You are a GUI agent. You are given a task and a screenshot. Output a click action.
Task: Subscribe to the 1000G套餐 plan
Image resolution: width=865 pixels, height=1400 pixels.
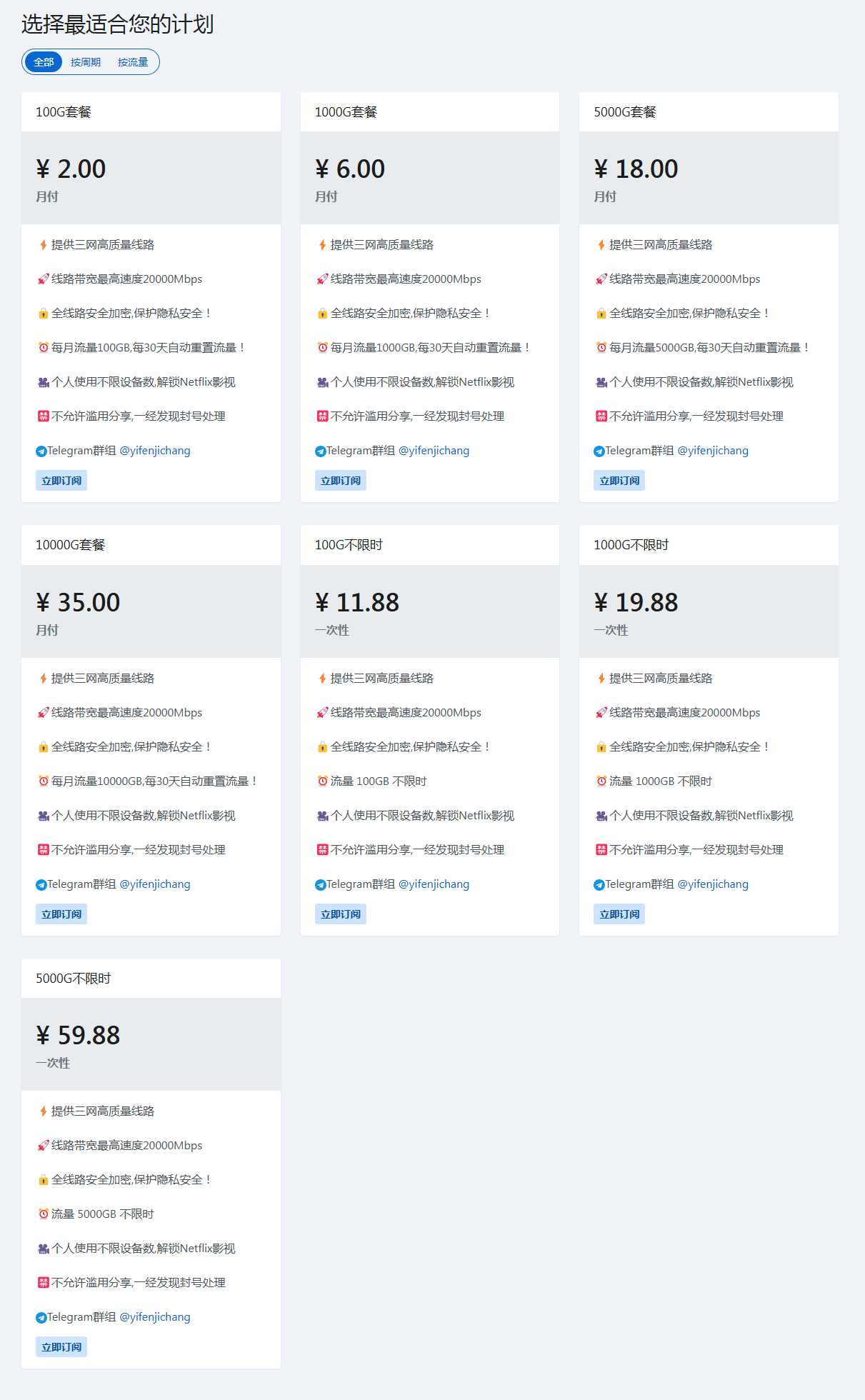[340, 481]
